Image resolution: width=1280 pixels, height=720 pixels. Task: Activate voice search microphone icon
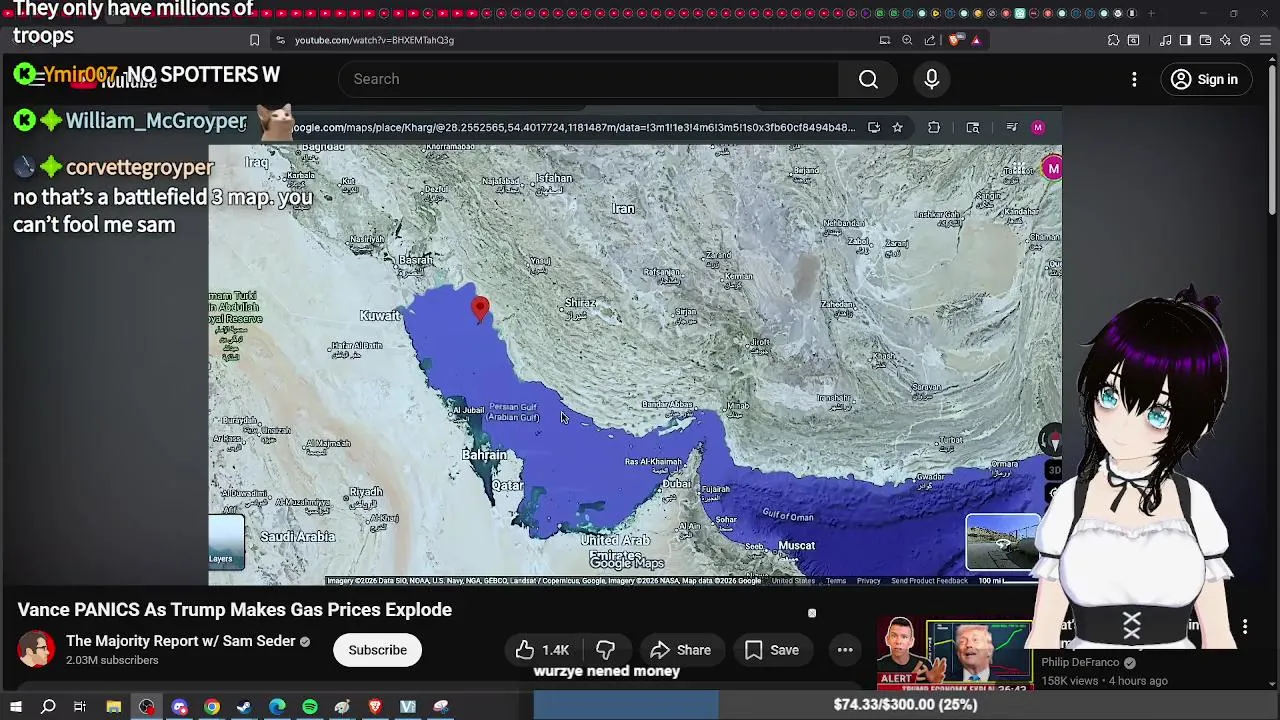click(932, 79)
